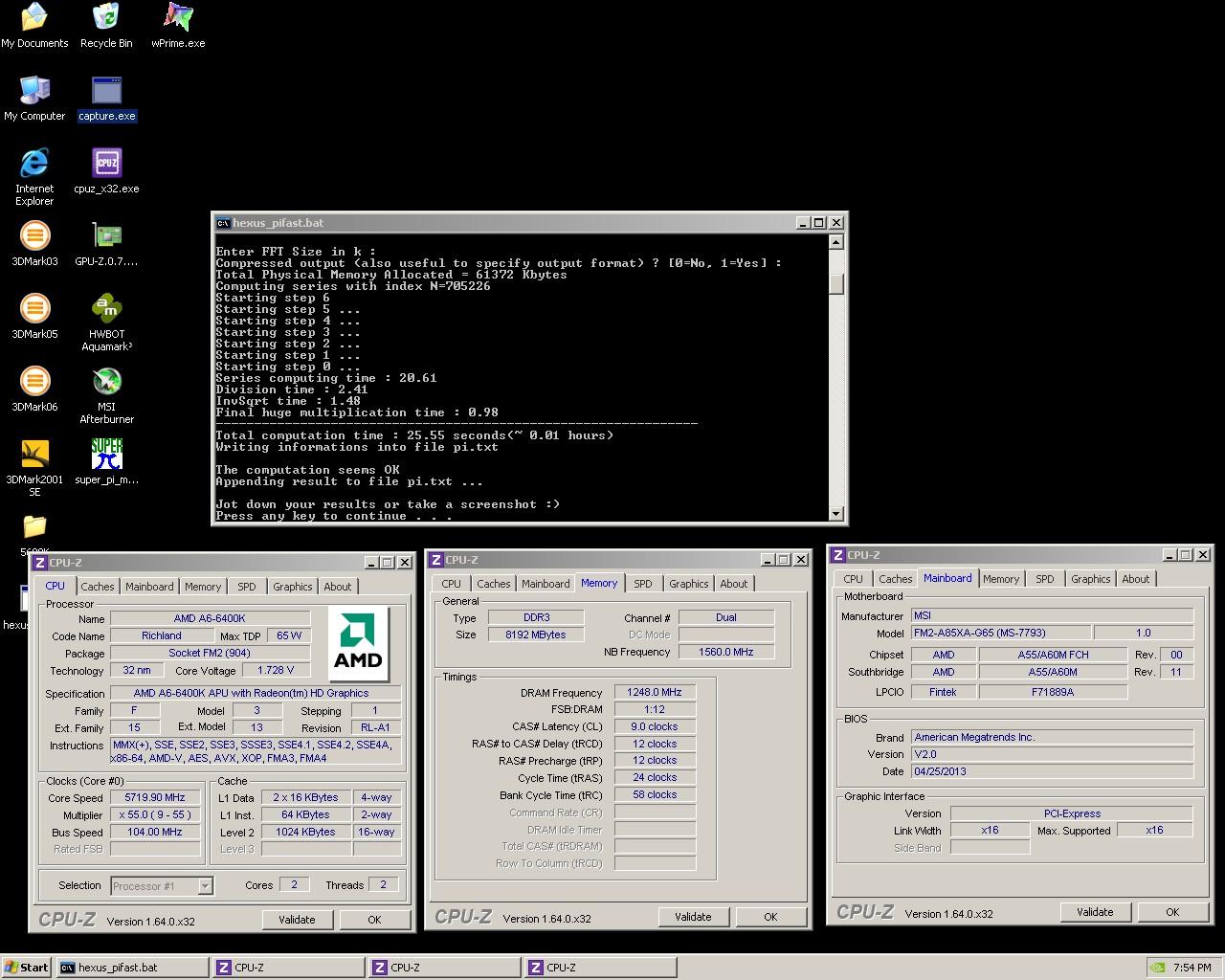
Task: Click hexus_pifast.bat console title icon
Action: point(223,223)
